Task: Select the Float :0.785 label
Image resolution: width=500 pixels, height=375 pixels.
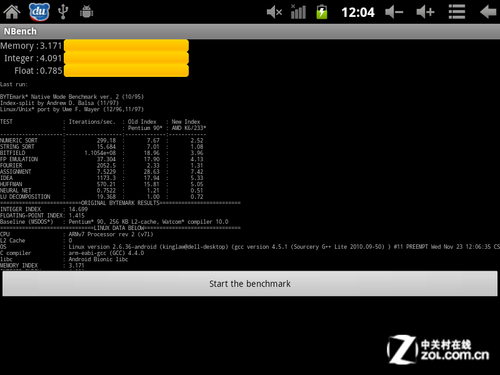Action: [38, 71]
